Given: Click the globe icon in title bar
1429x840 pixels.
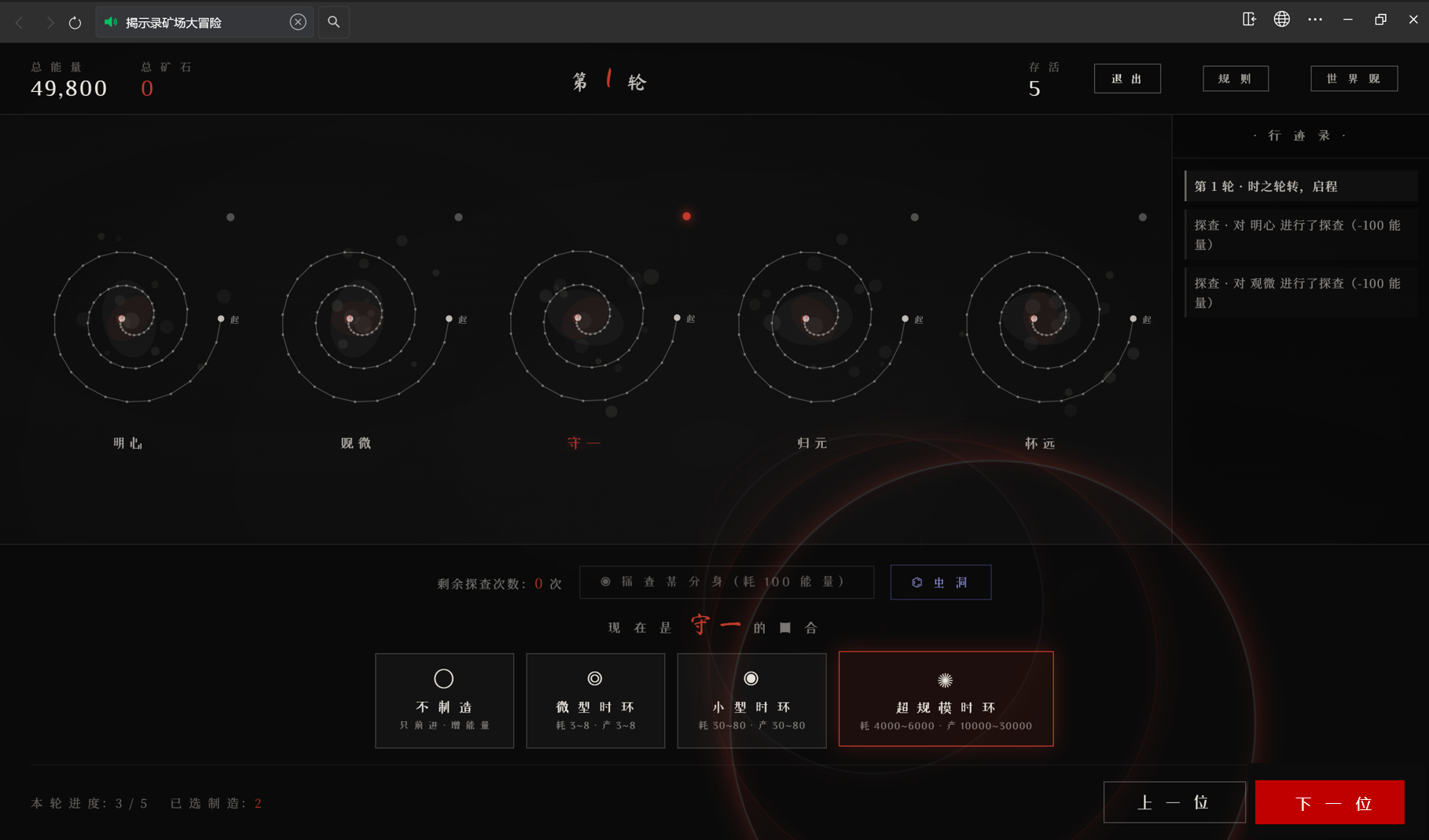Looking at the screenshot, I should [1282, 19].
